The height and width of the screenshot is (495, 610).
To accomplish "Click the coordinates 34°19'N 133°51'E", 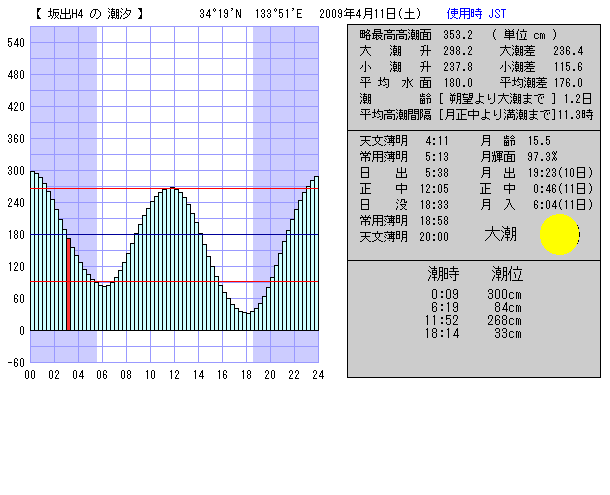I will point(251,14).
